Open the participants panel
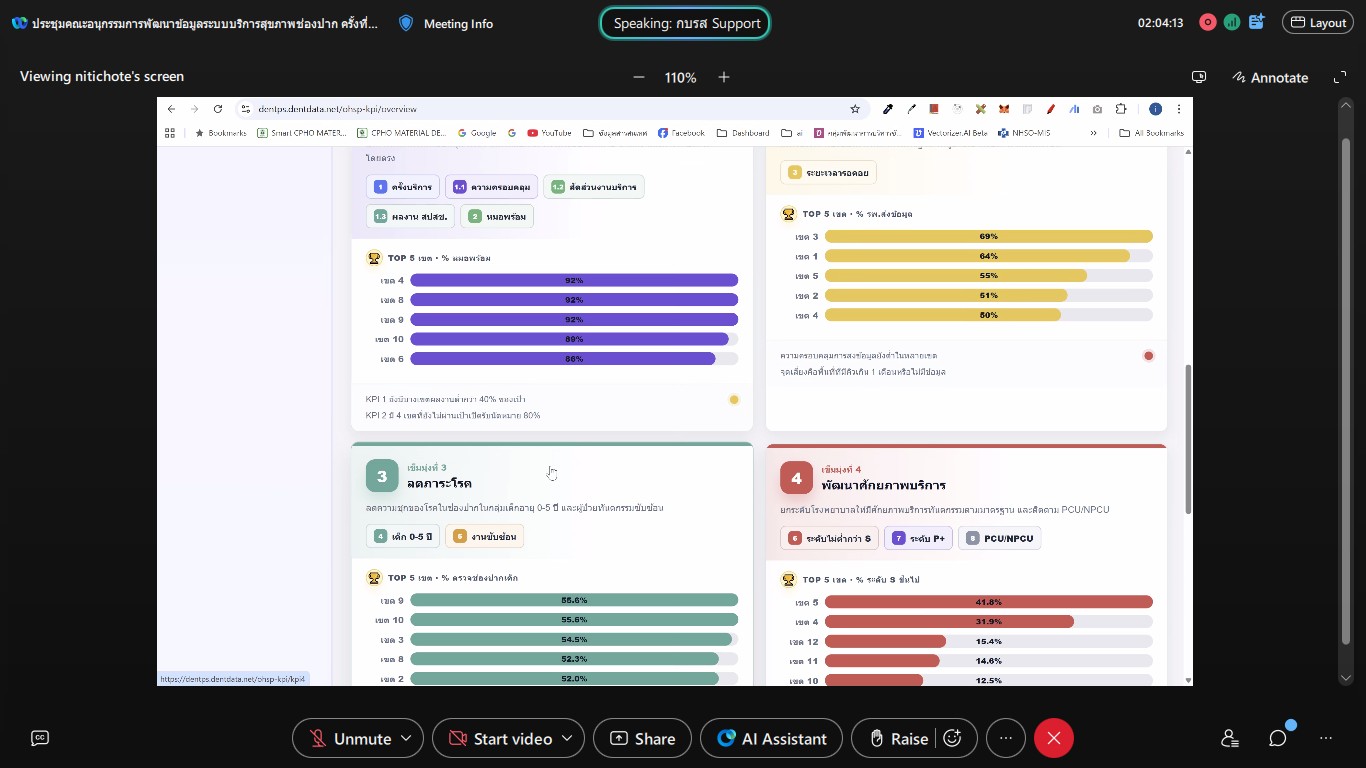This screenshot has width=1366, height=768. click(1230, 739)
